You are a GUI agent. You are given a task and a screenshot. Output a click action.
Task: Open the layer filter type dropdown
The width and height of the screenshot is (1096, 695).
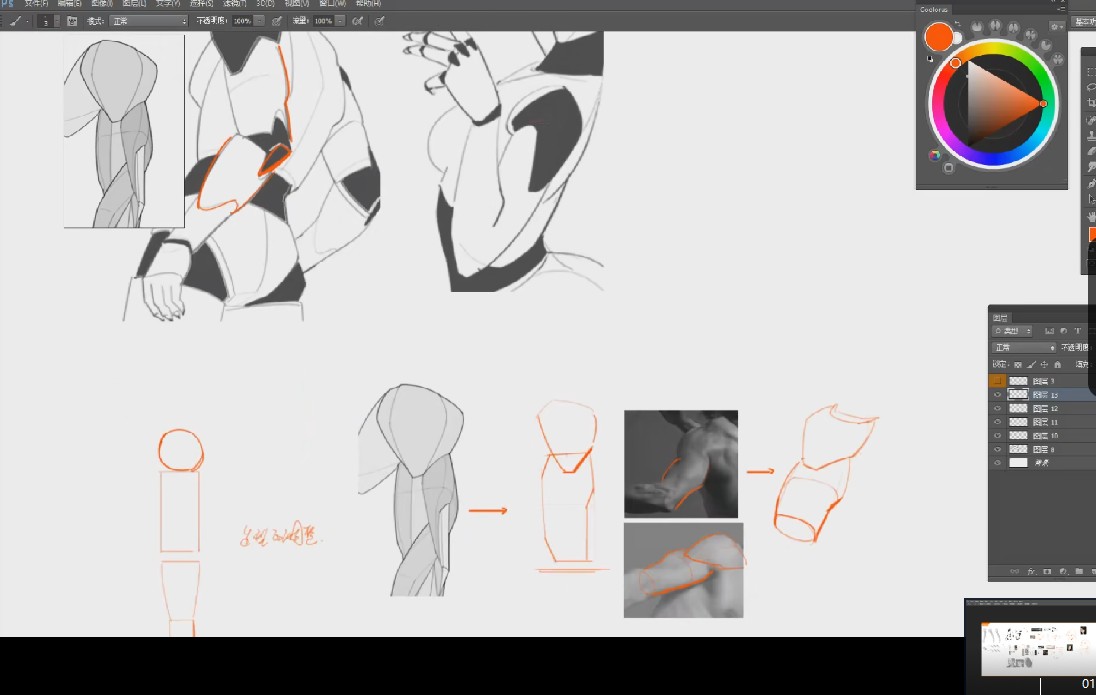point(1012,331)
